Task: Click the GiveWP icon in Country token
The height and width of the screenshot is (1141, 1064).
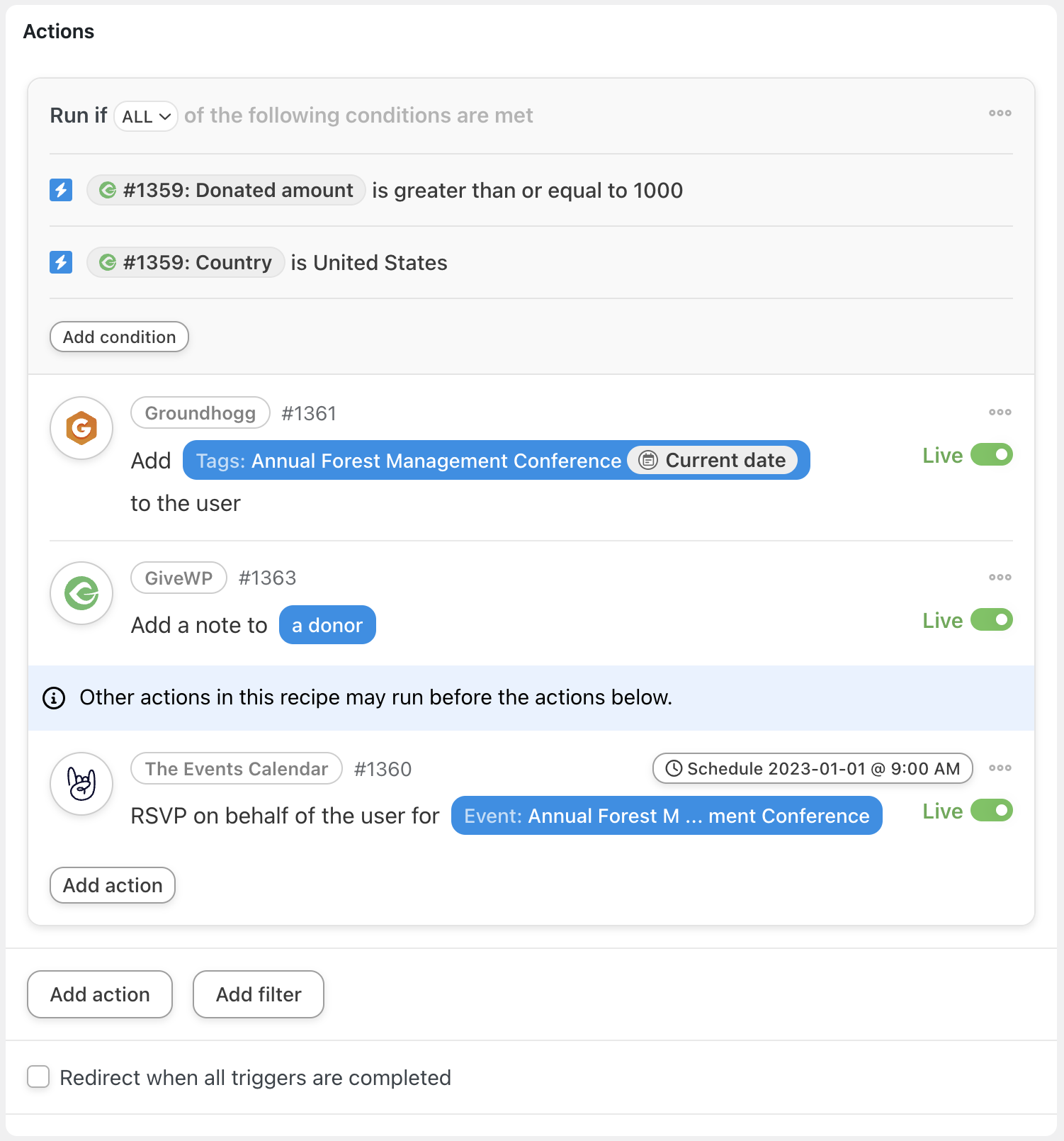Action: 108,262
